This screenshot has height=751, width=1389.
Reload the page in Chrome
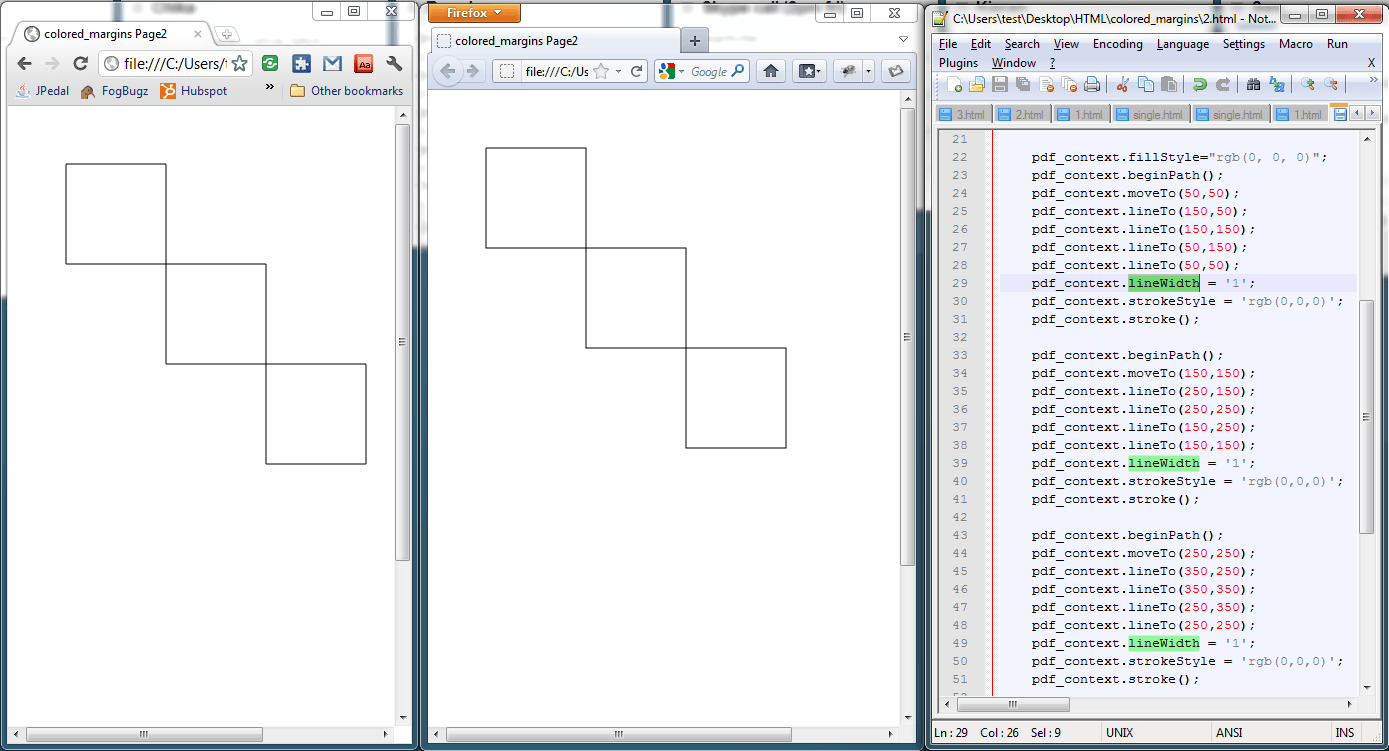(x=81, y=63)
